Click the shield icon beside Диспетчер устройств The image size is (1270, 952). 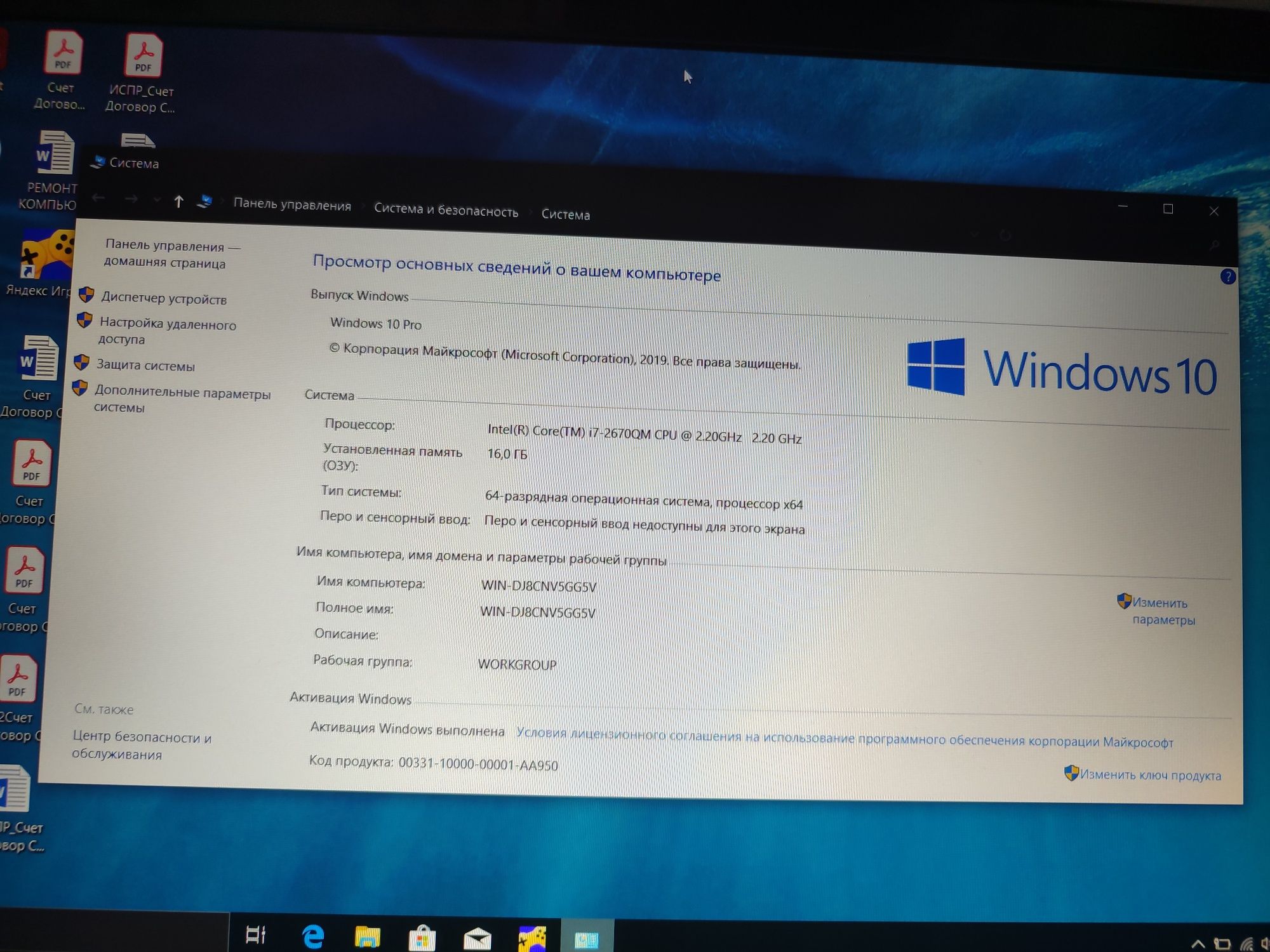tap(86, 295)
